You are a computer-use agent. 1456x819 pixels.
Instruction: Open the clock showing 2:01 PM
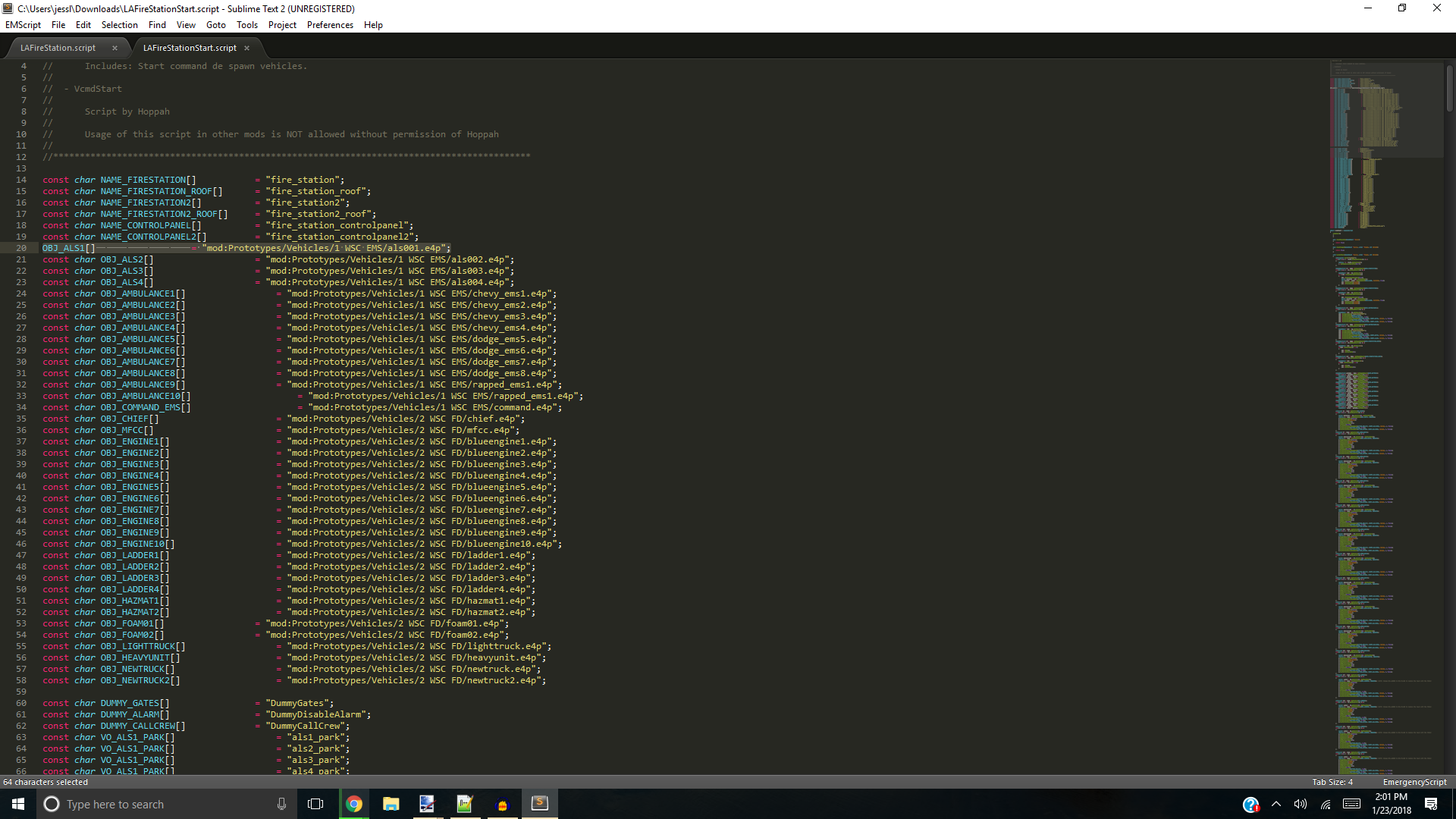pos(1392,804)
